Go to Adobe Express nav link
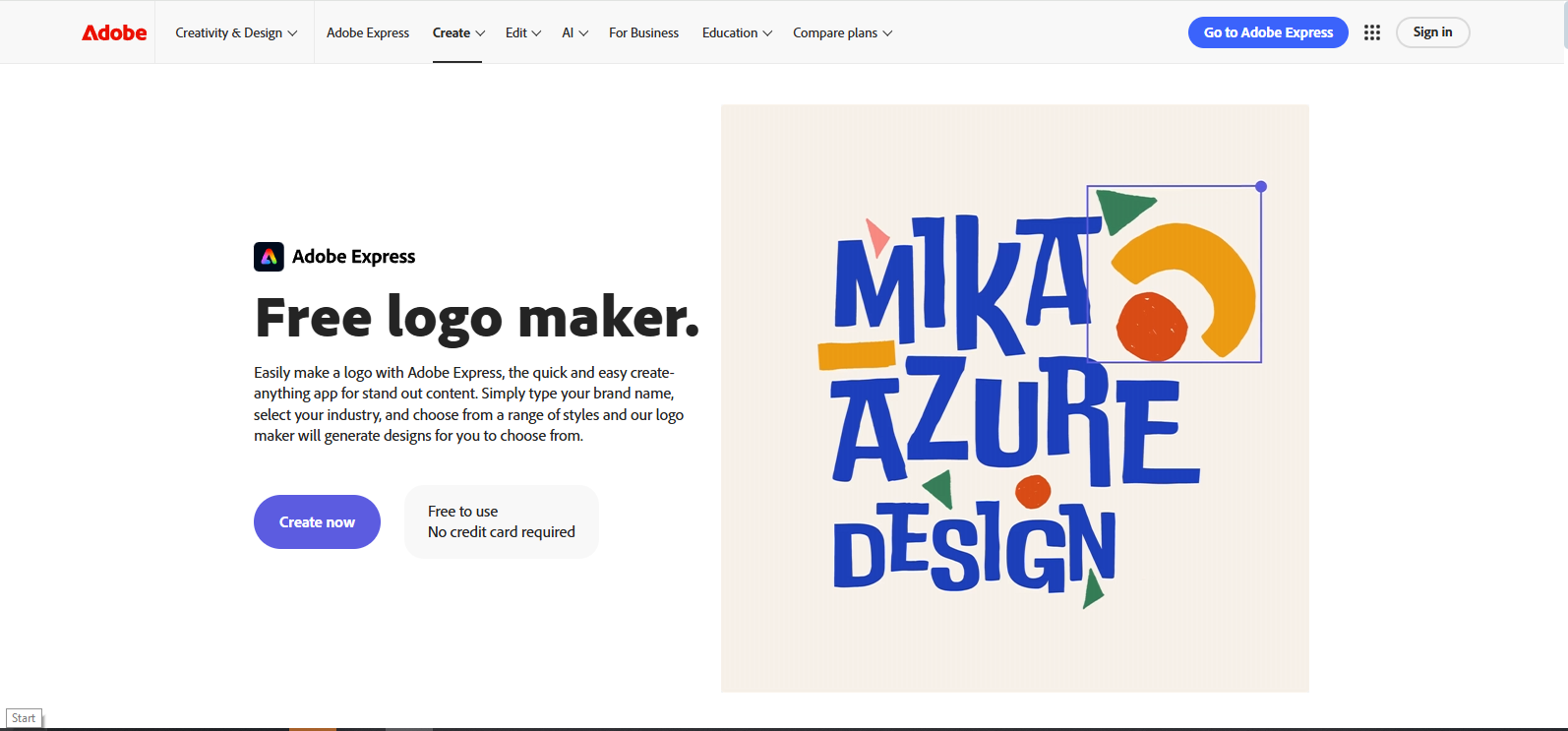1568x731 pixels. pyautogui.click(x=368, y=32)
